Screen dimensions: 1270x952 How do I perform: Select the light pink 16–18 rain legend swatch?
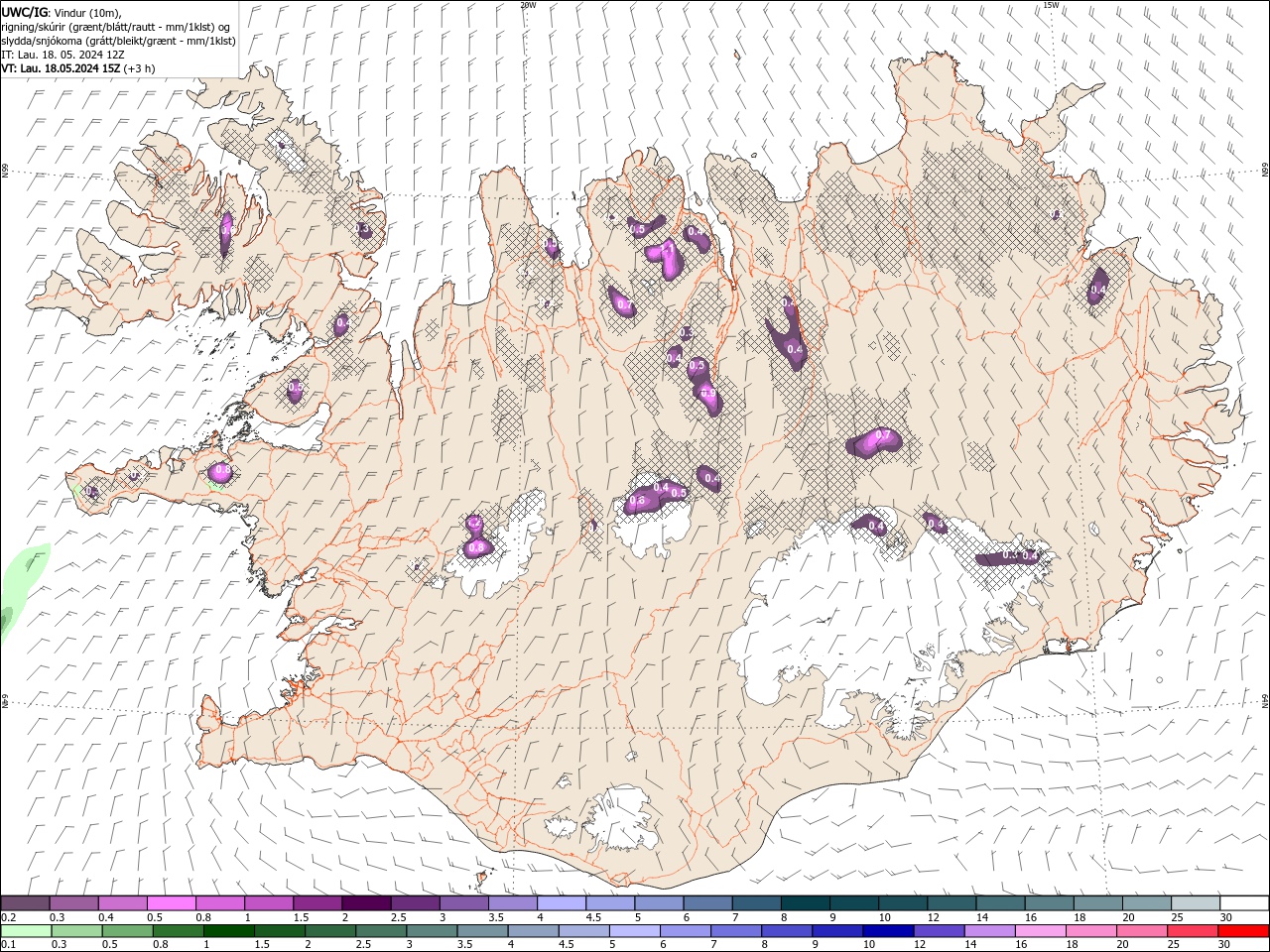tap(1039, 931)
